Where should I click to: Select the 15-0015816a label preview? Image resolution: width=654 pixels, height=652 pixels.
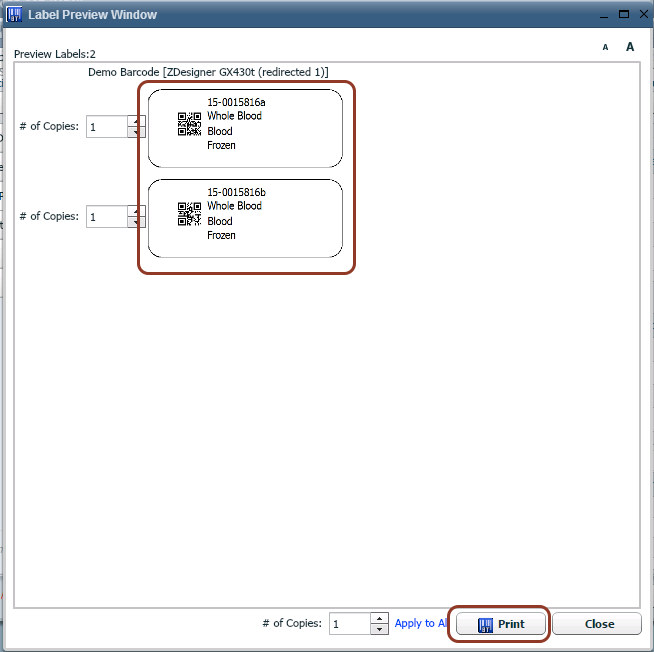[245, 128]
